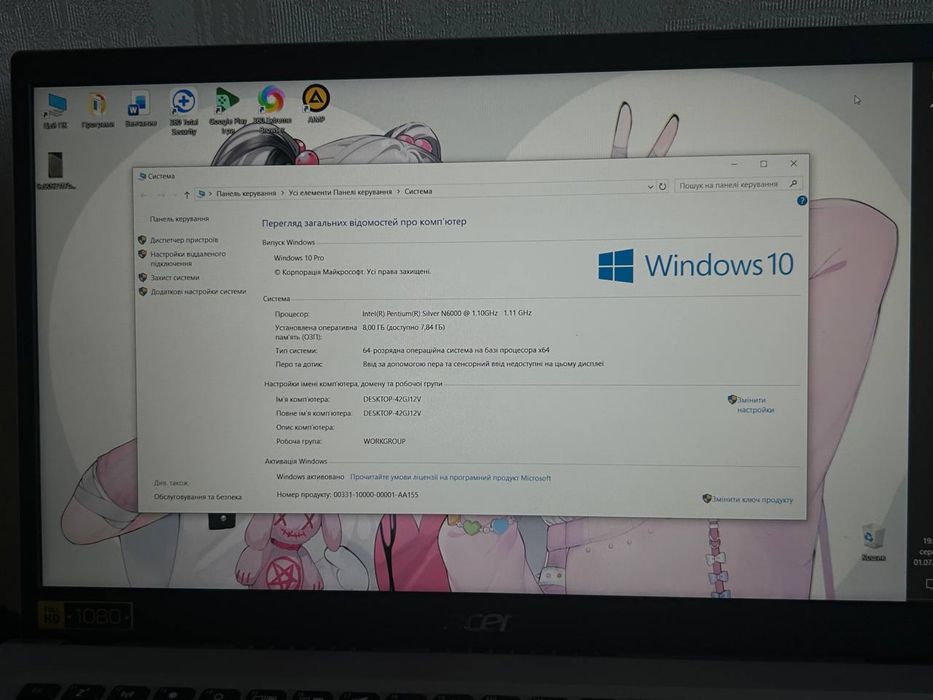Open 'Панель керування' home link in sidebar
This screenshot has height=700, width=933.
tap(179, 219)
